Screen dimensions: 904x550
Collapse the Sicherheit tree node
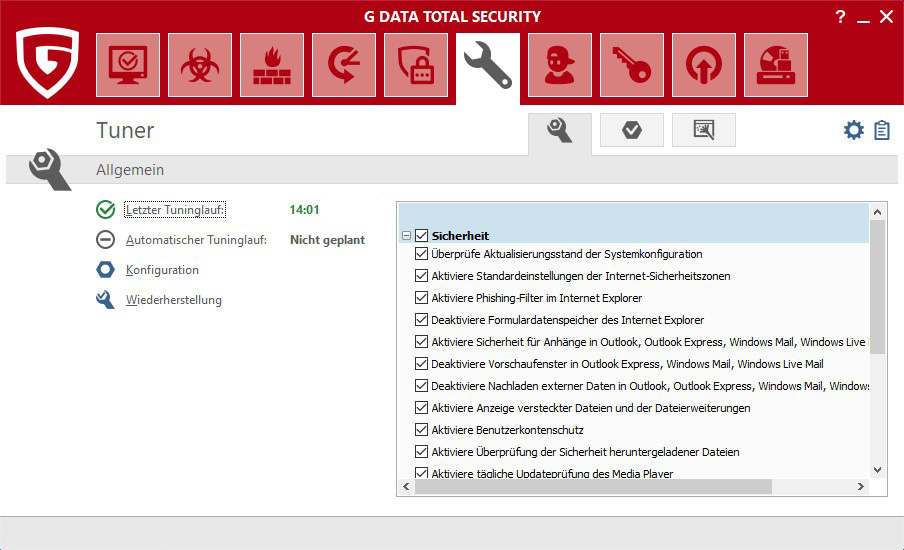406,236
